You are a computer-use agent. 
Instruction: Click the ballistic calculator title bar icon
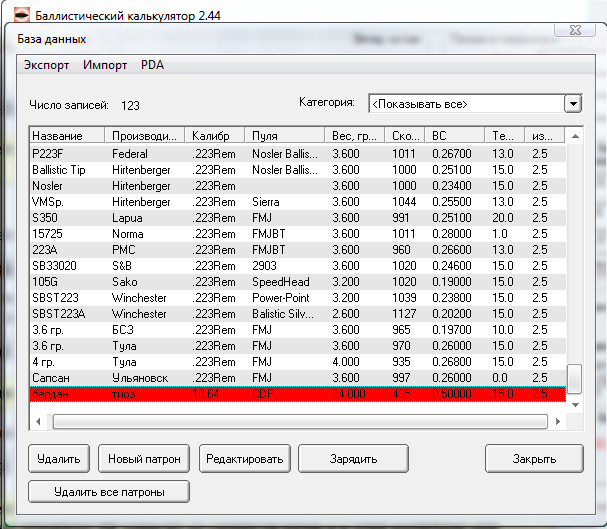17,15
